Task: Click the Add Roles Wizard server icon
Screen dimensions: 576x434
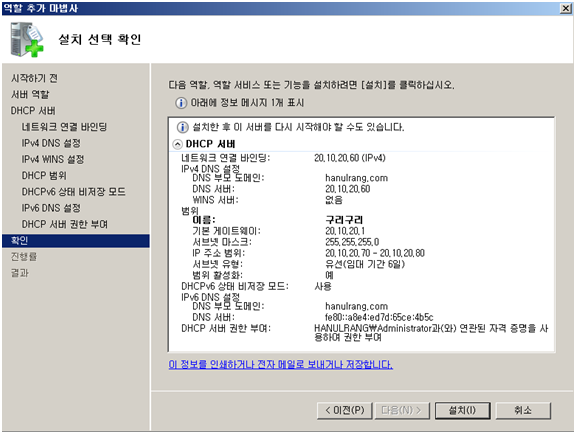Action: 27,39
